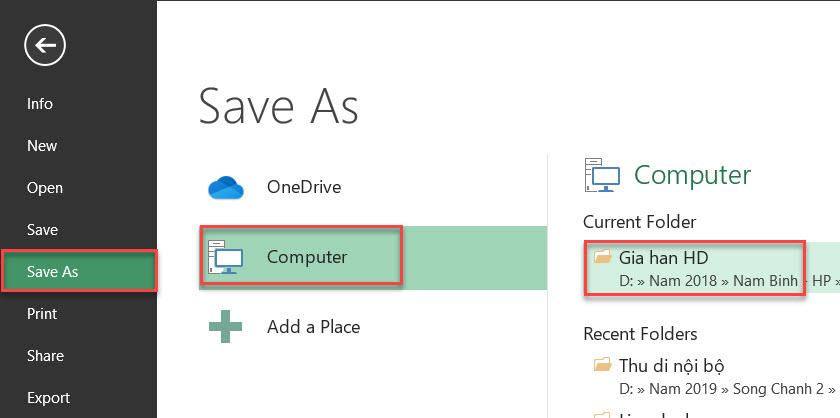
Task: Go to the Open menu item
Action: click(45, 188)
